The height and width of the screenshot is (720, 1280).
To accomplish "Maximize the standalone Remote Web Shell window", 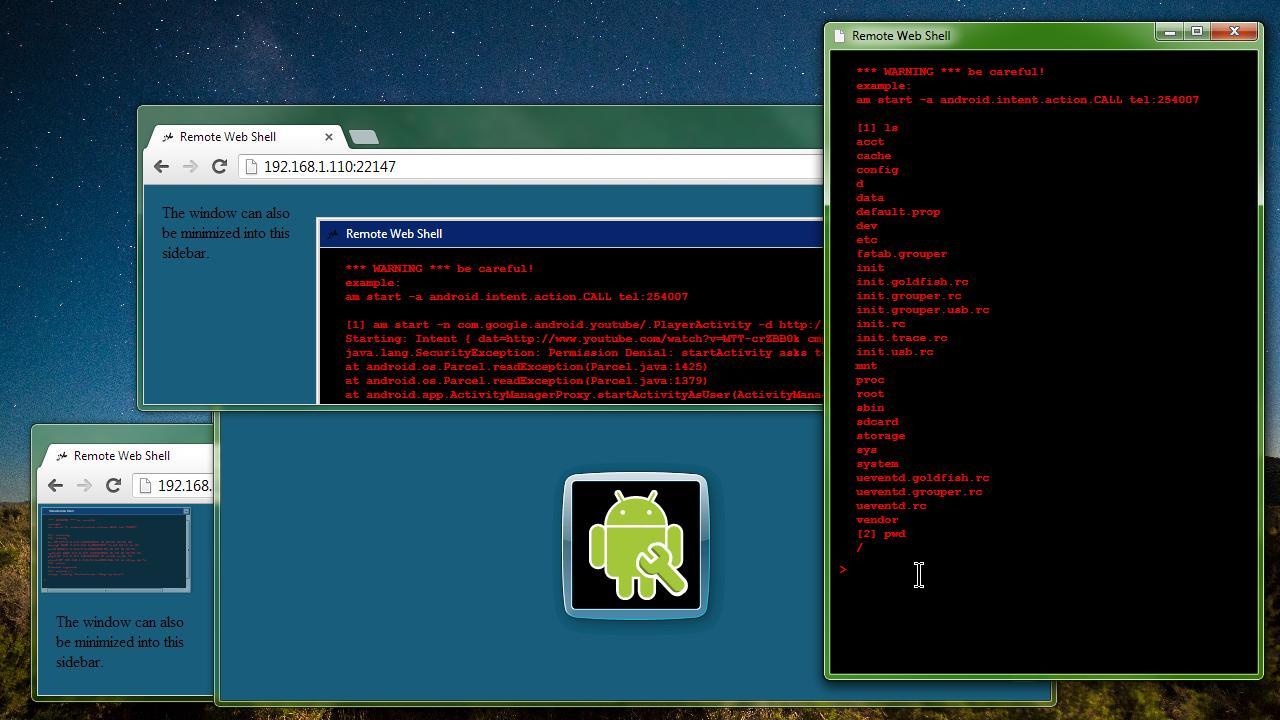I will click(x=1196, y=32).
